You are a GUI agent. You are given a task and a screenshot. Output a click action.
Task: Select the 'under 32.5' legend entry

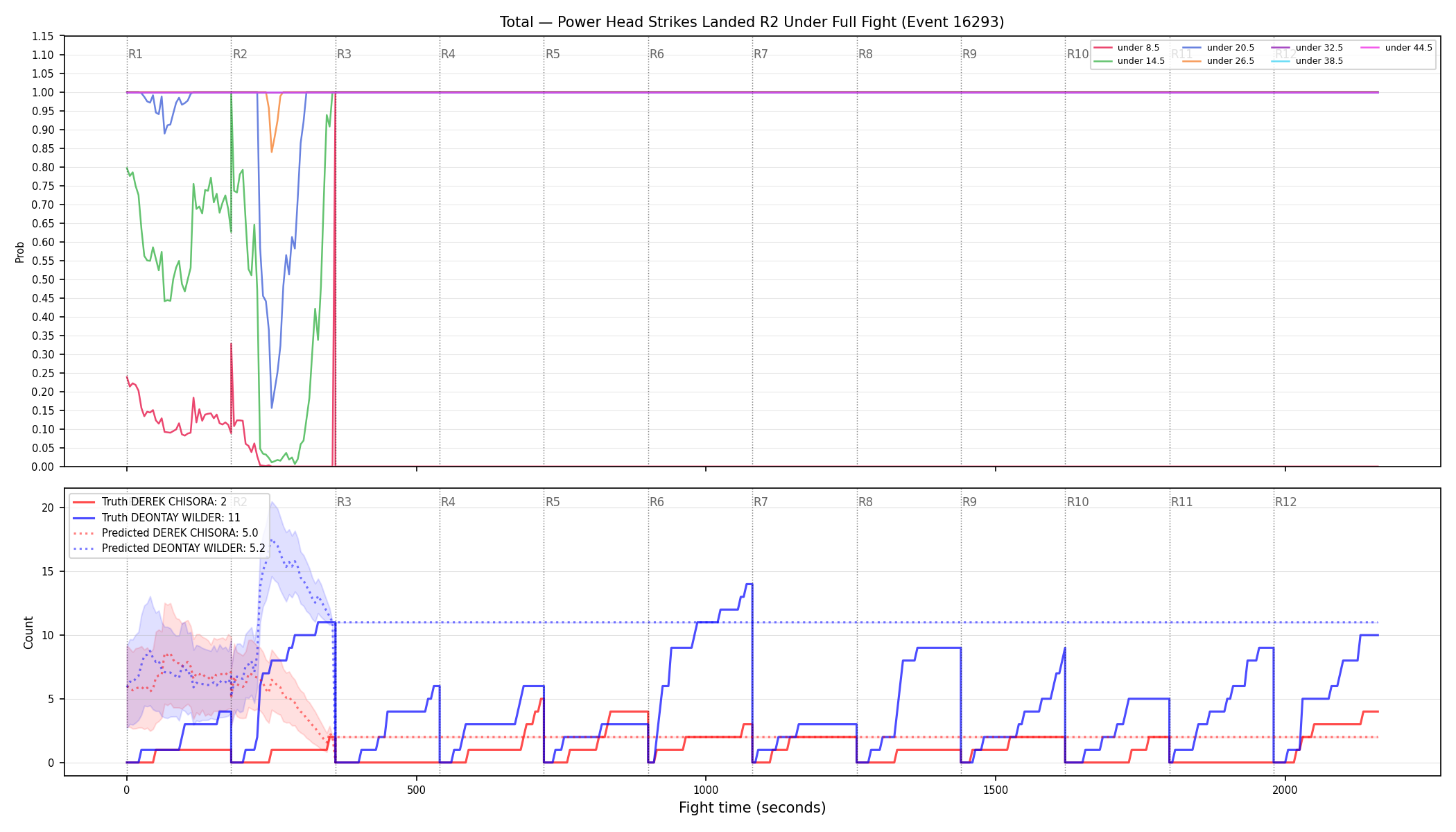[x=1308, y=48]
